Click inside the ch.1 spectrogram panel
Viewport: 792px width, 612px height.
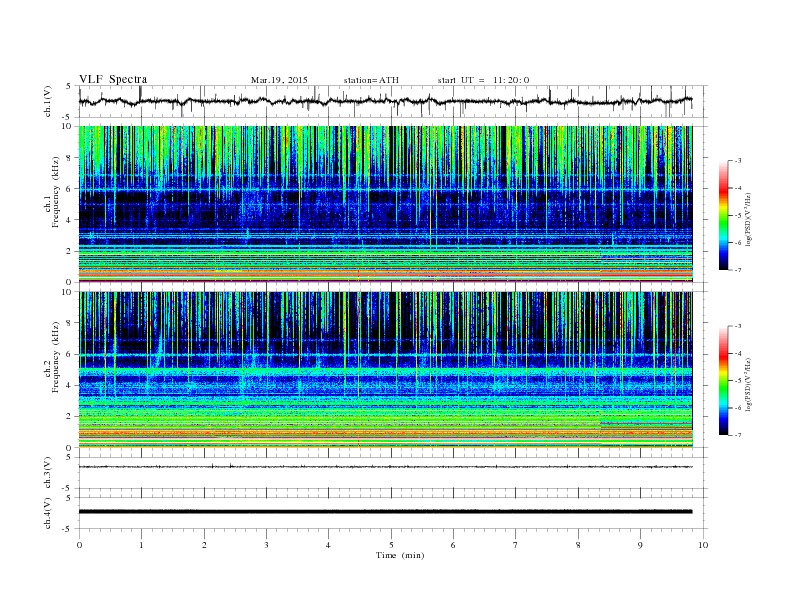385,204
